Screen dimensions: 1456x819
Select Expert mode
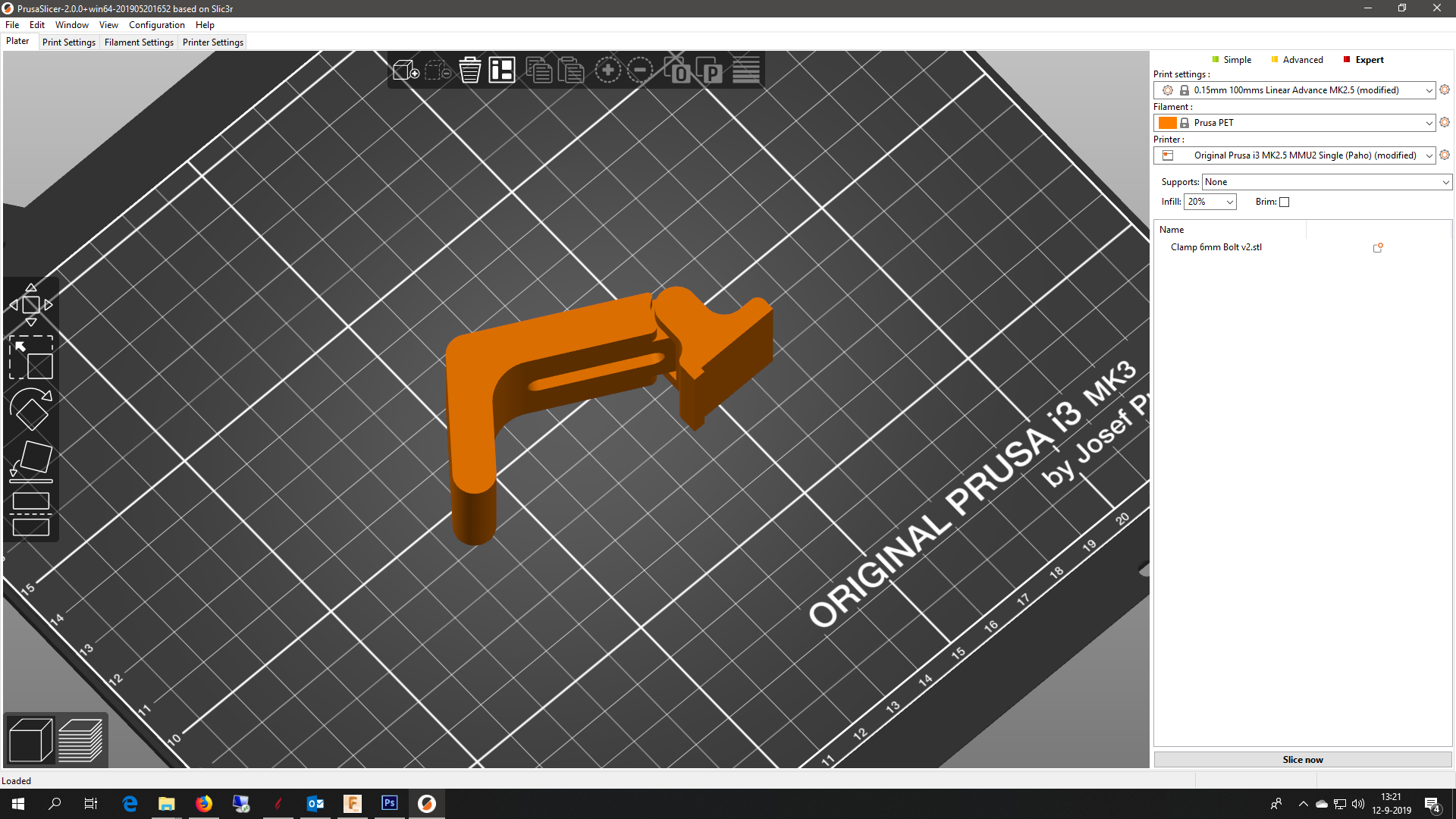[1363, 60]
